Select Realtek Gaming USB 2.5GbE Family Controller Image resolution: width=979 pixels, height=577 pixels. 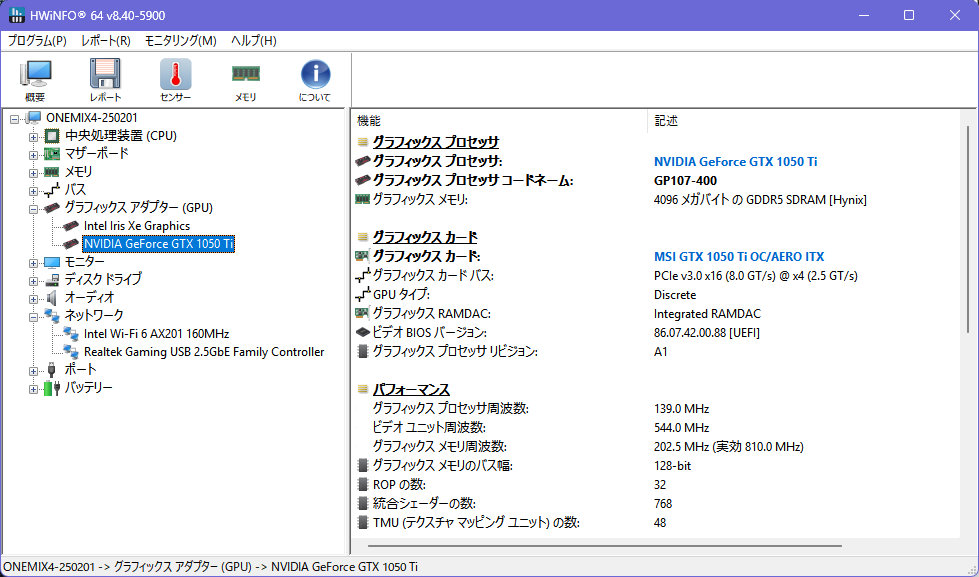click(x=204, y=352)
